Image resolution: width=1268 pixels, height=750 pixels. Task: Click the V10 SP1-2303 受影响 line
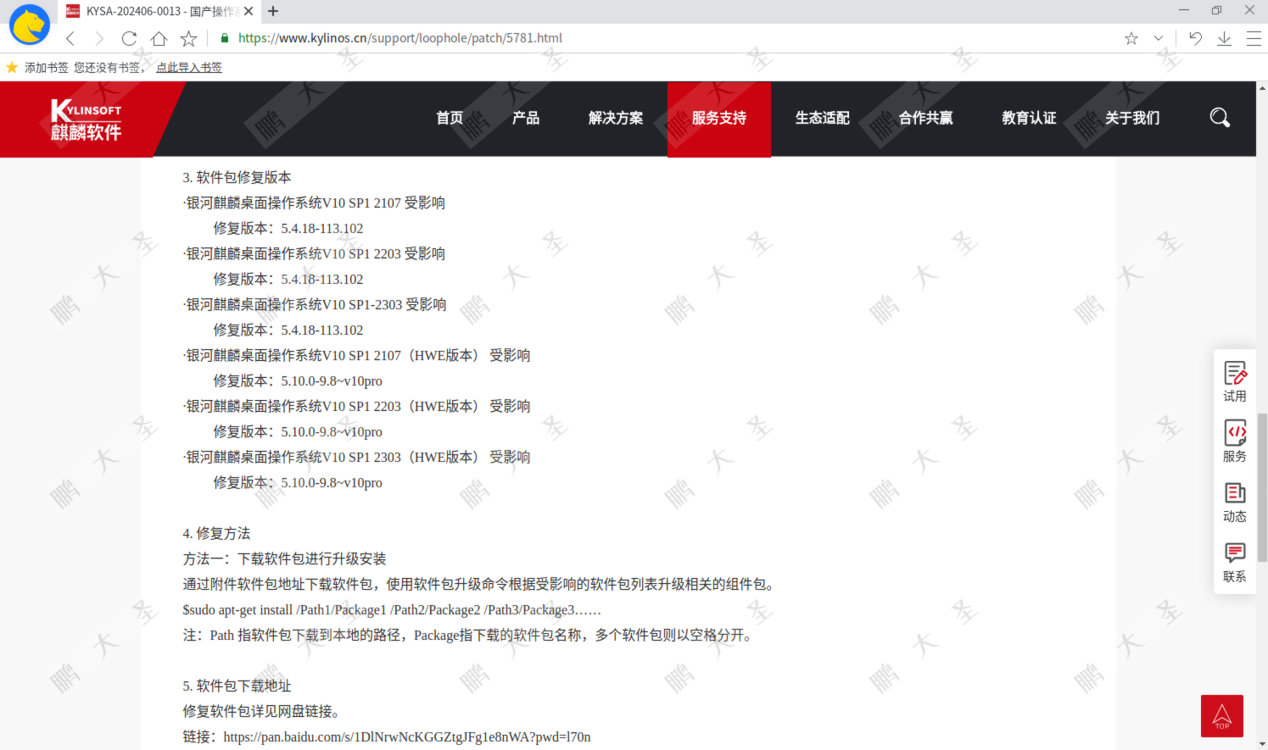click(315, 305)
